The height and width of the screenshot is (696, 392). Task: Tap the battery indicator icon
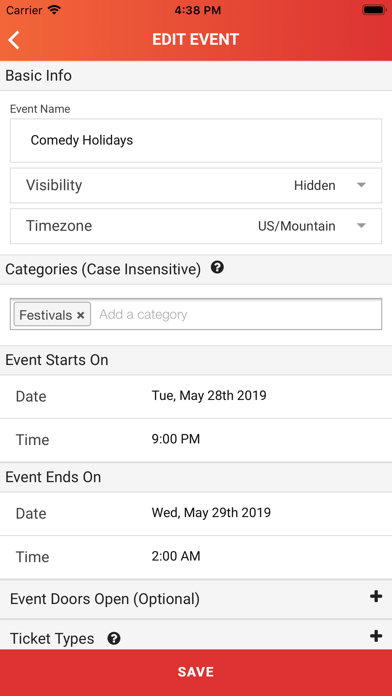(374, 10)
